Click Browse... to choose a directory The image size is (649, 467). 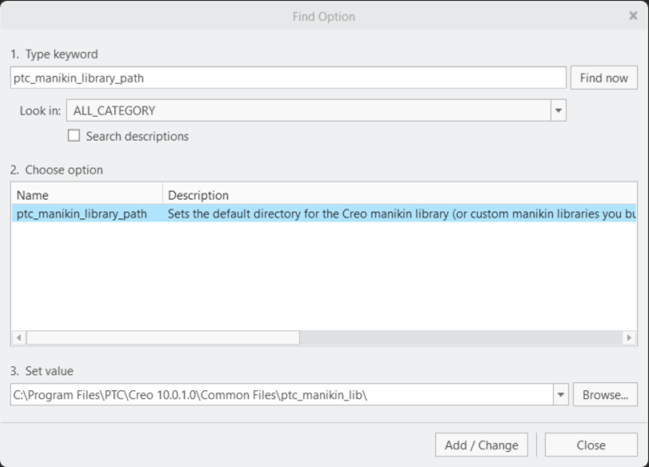click(605, 395)
